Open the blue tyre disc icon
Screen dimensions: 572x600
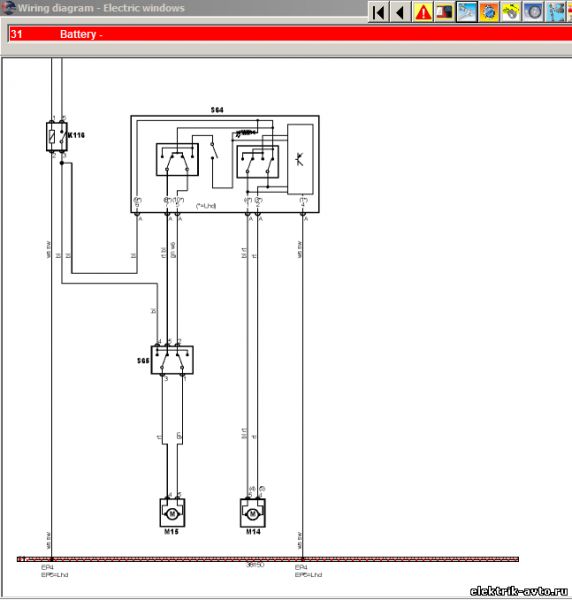[x=533, y=12]
